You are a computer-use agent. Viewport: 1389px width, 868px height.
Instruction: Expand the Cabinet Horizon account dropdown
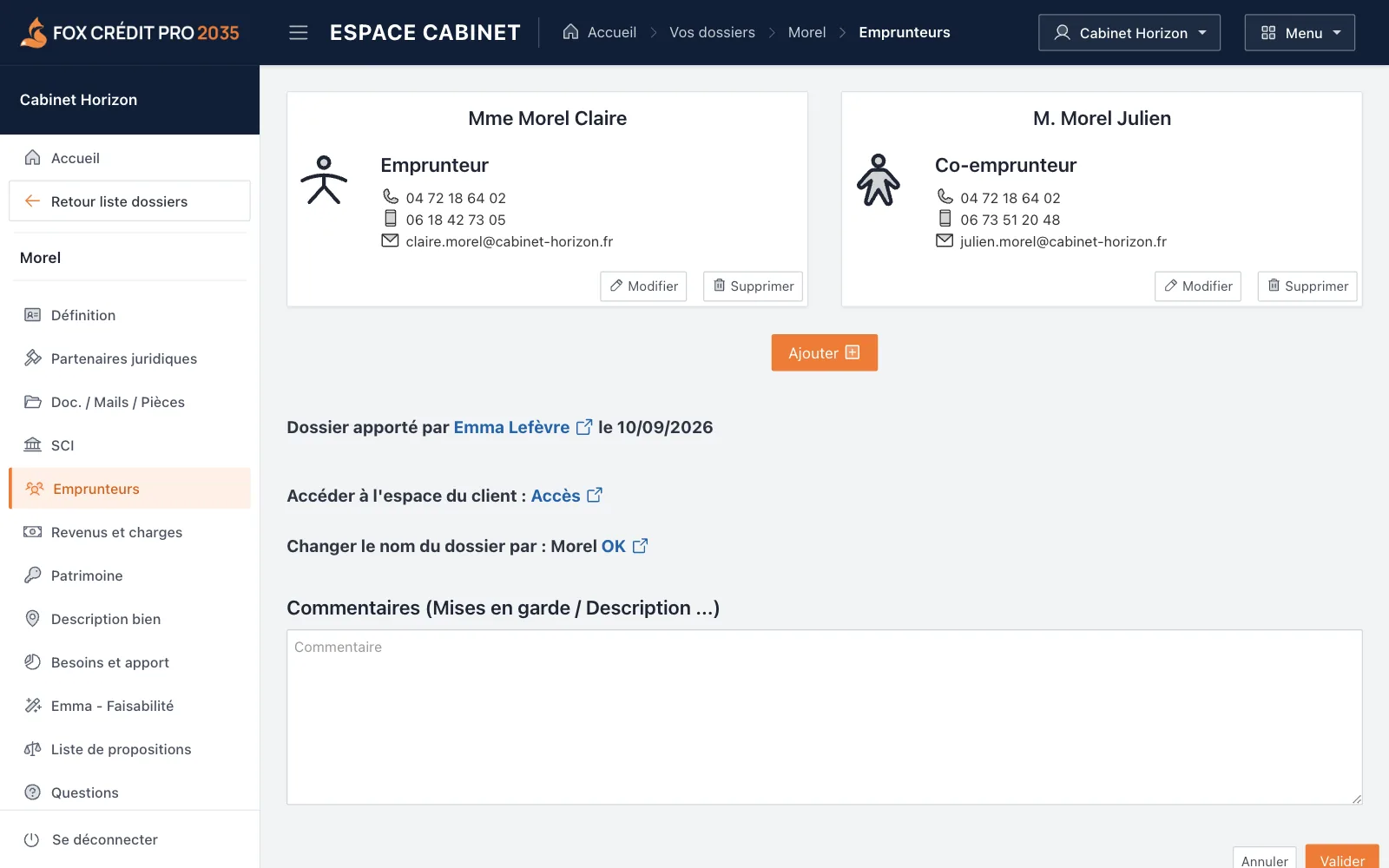pyautogui.click(x=1129, y=33)
